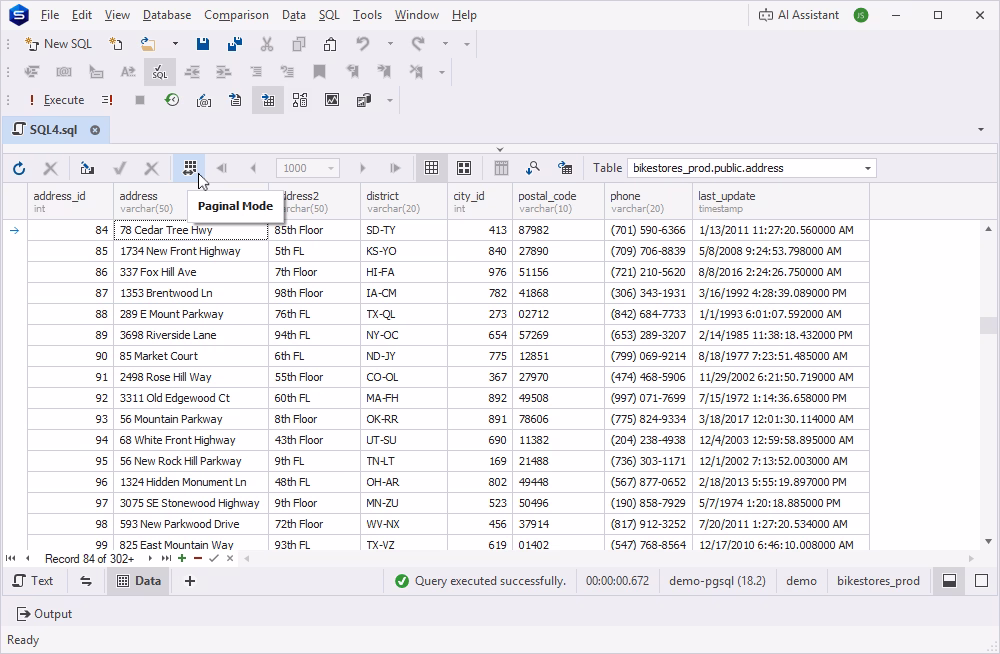
Task: Open the query profiler chart icon
Action: (332, 100)
